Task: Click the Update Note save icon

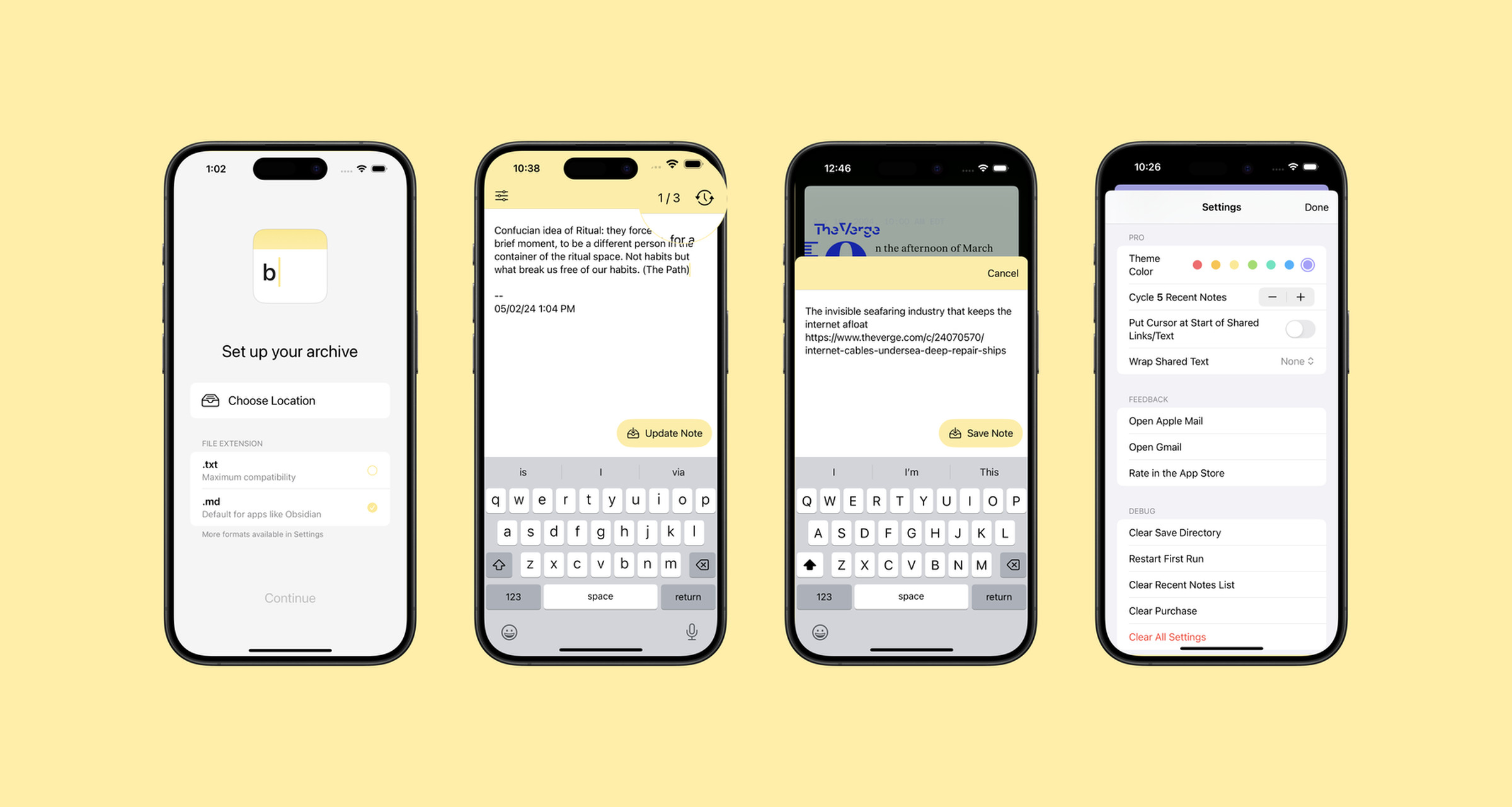Action: coord(633,433)
